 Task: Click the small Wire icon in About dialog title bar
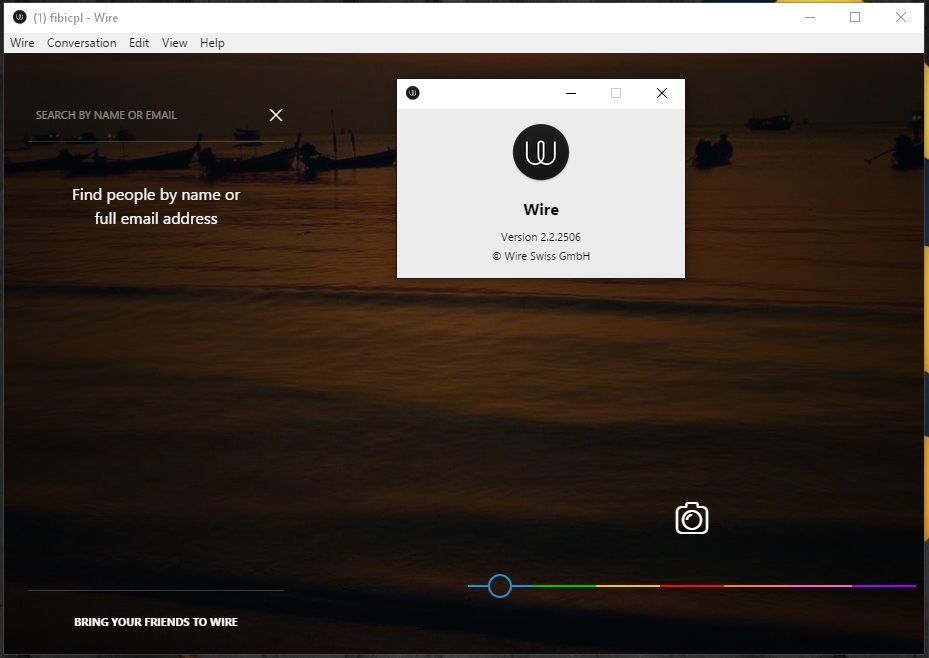click(413, 93)
